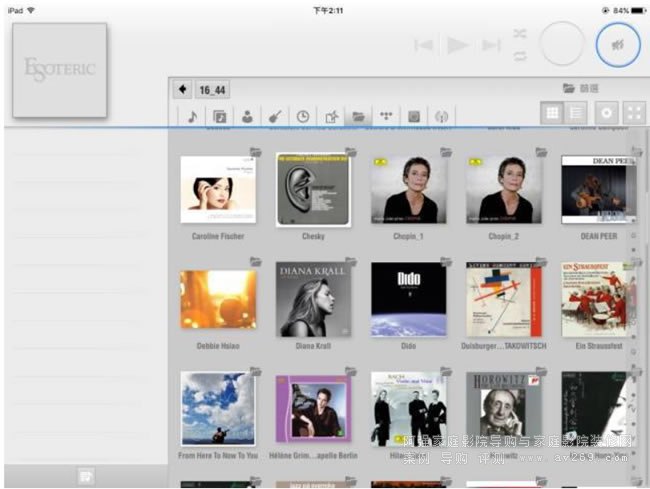Open the Folders browse tab icon

(x=358, y=116)
